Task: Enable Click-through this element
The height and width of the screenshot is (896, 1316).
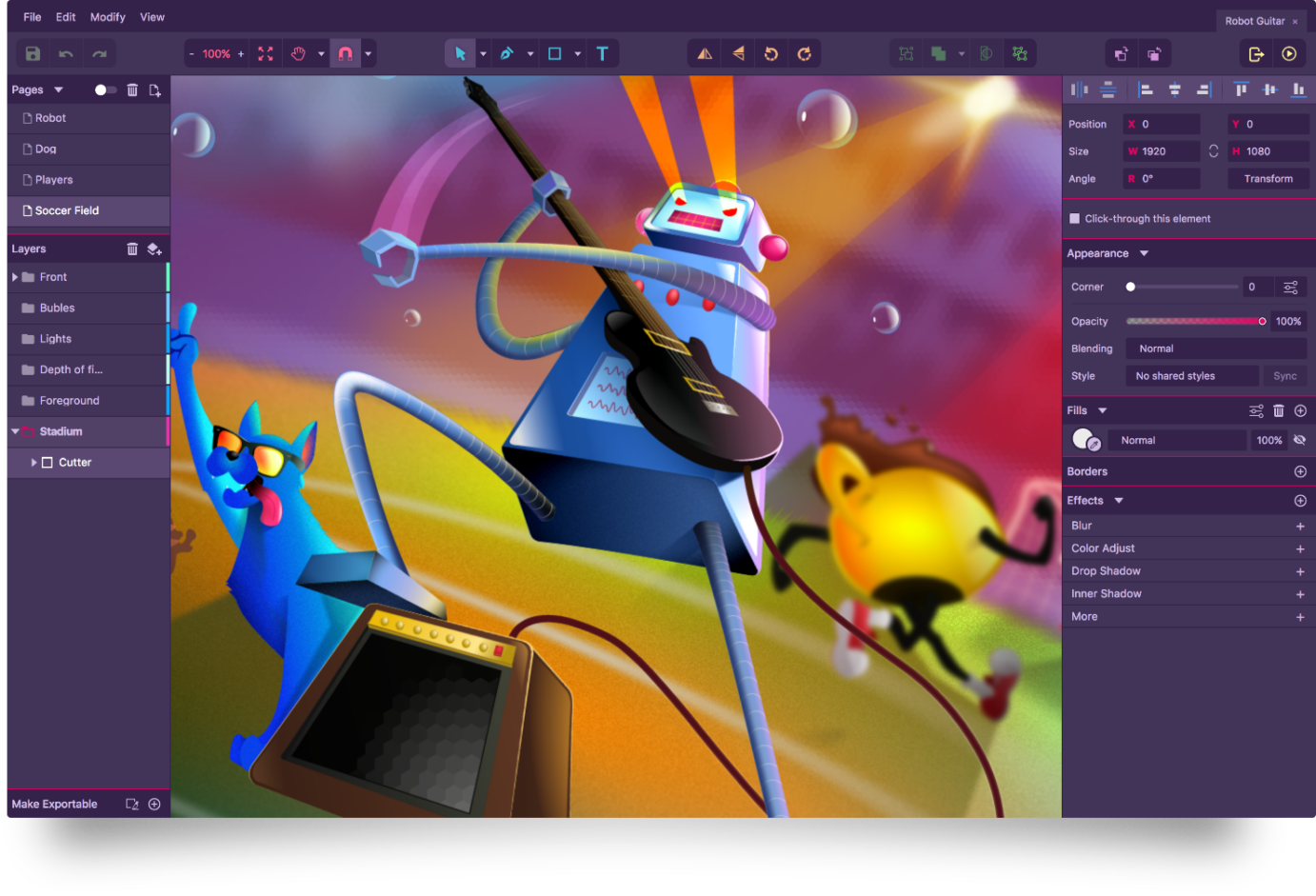Action: (x=1076, y=218)
